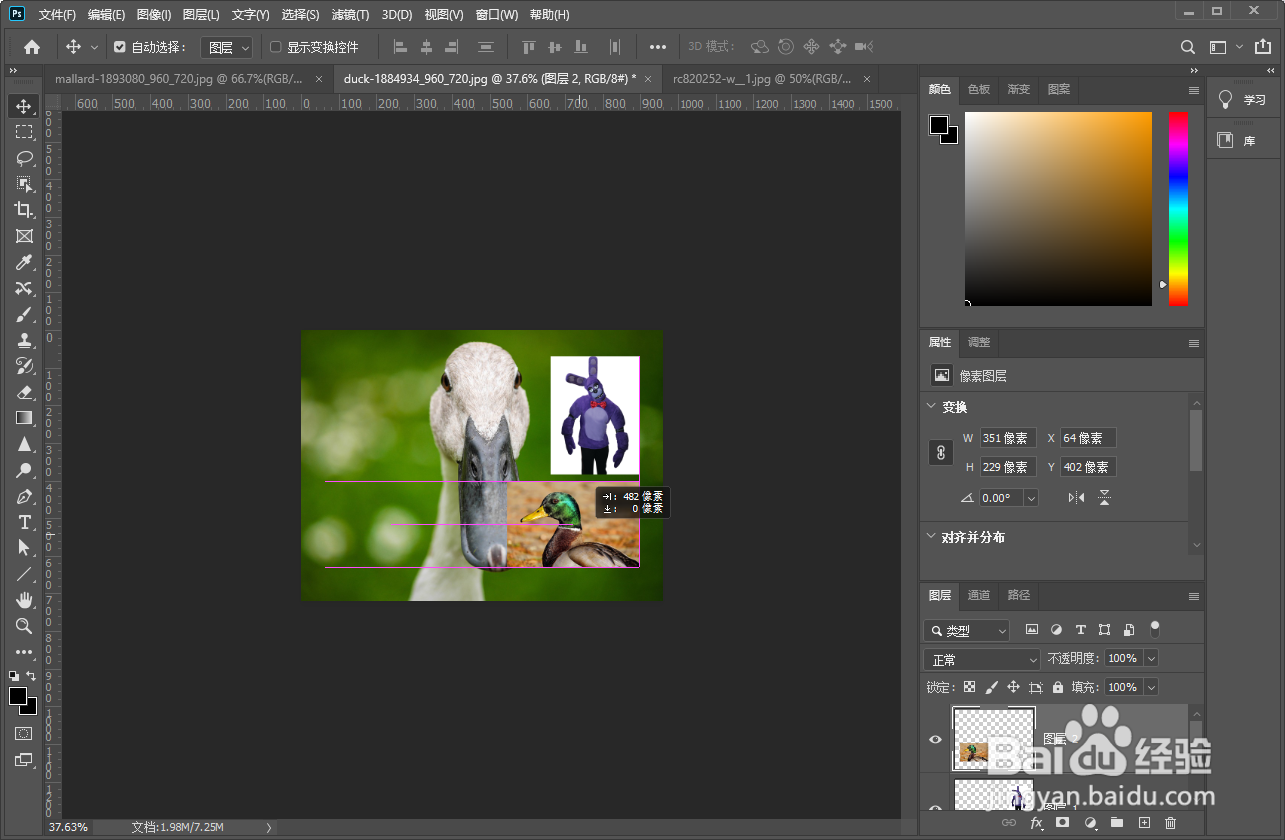Select the Eyedropper tool
Screen dimensions: 1285x840
tap(24, 262)
